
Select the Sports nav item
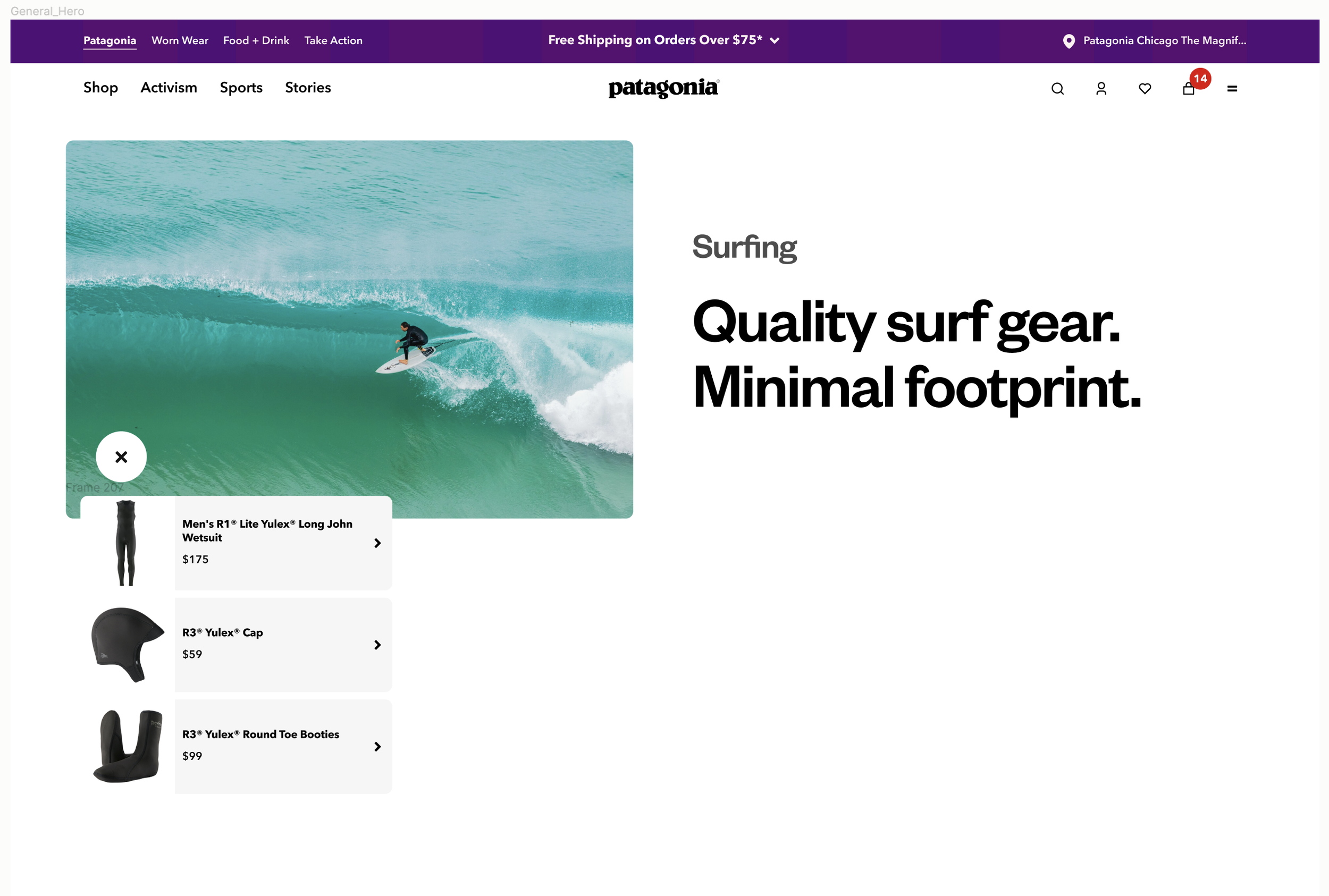[241, 88]
